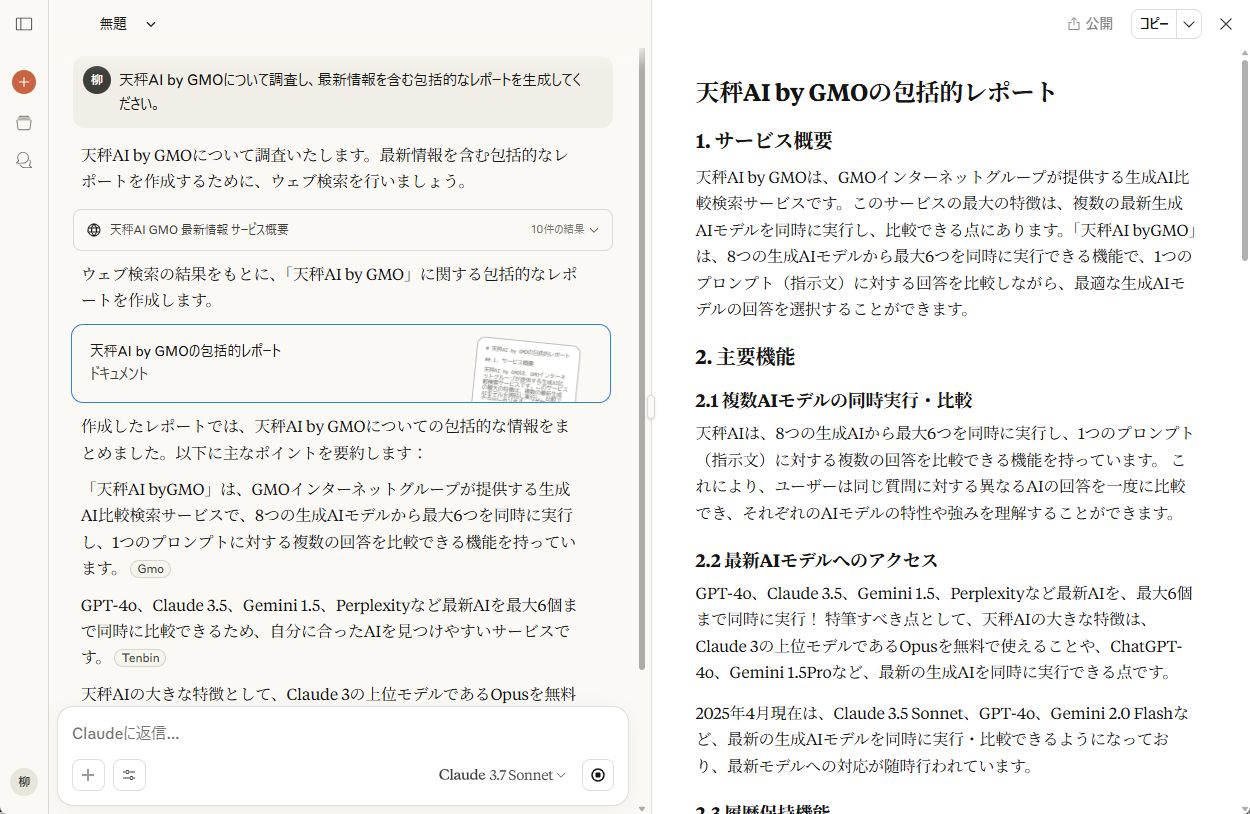The image size is (1250, 814).
Task: Open the Tenbin citation chip
Action: pyautogui.click(x=140, y=658)
